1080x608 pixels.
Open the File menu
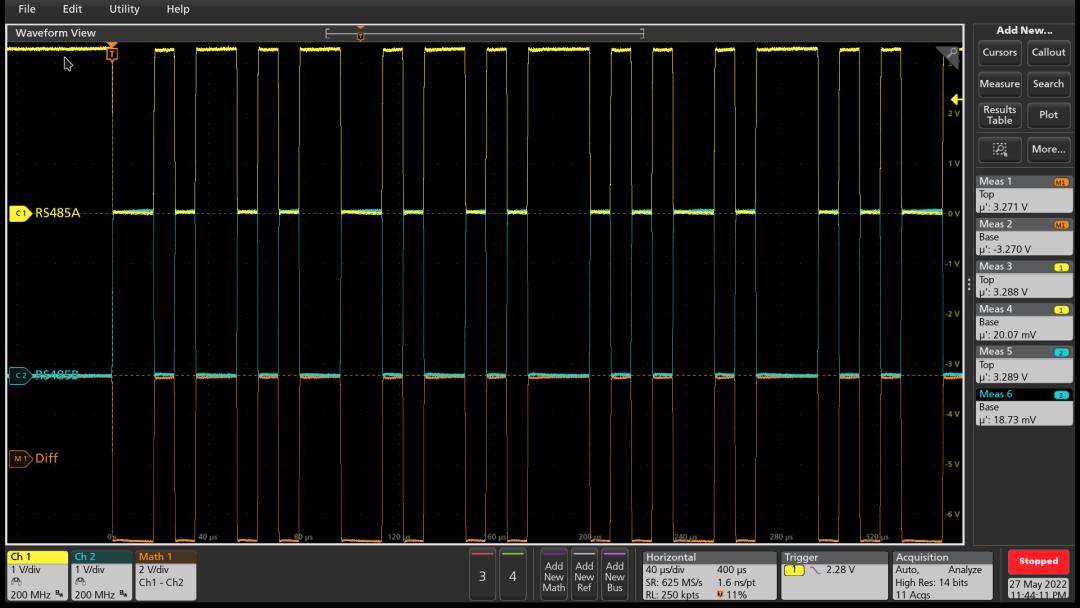click(x=27, y=9)
